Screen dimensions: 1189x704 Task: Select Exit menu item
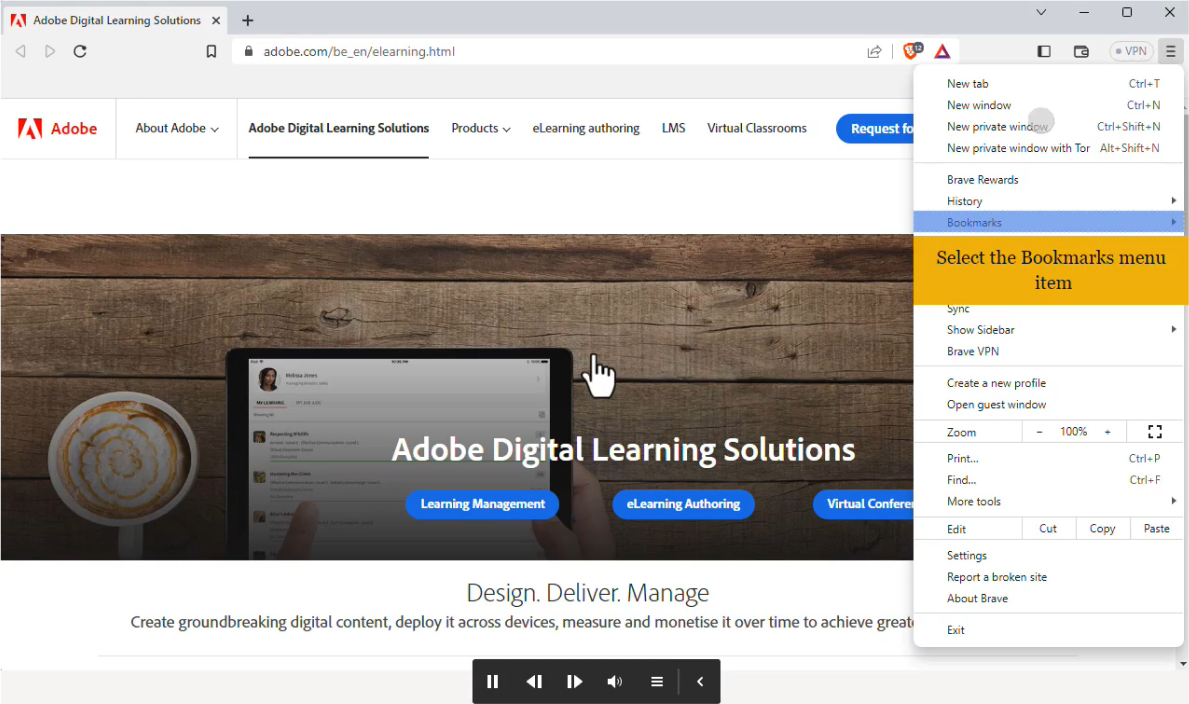click(1048, 630)
